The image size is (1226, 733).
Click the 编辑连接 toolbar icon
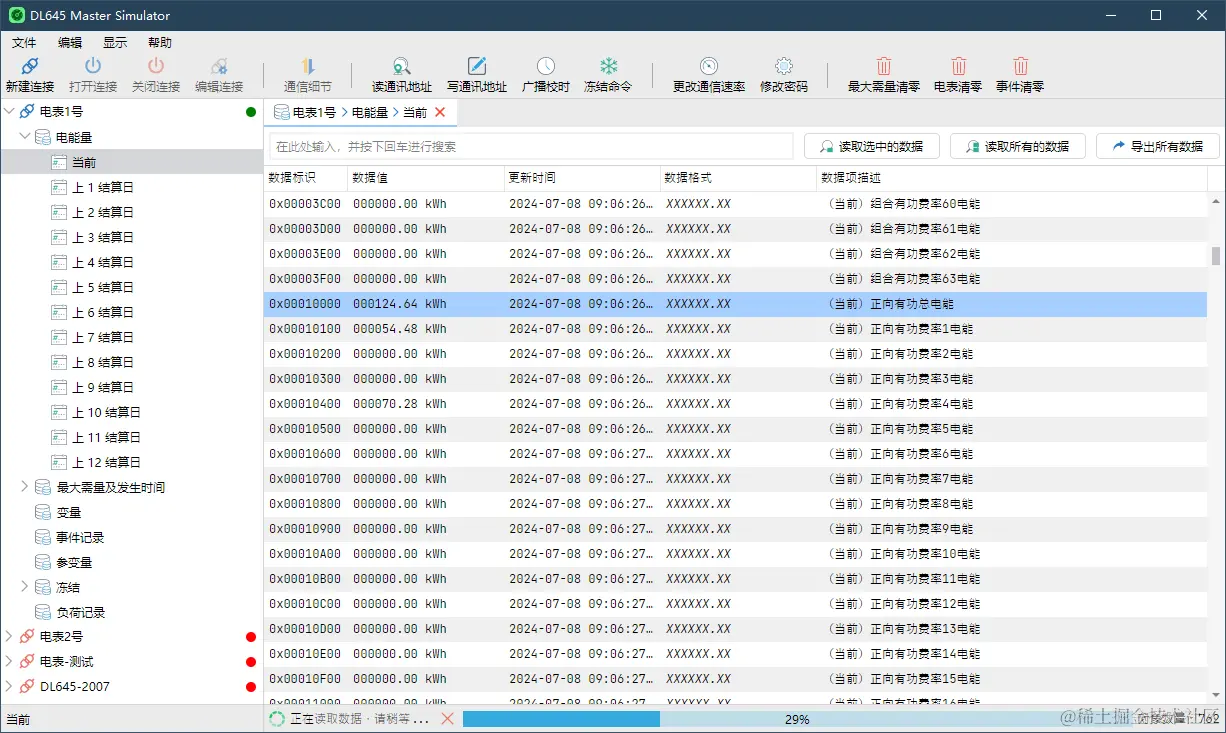(x=219, y=66)
